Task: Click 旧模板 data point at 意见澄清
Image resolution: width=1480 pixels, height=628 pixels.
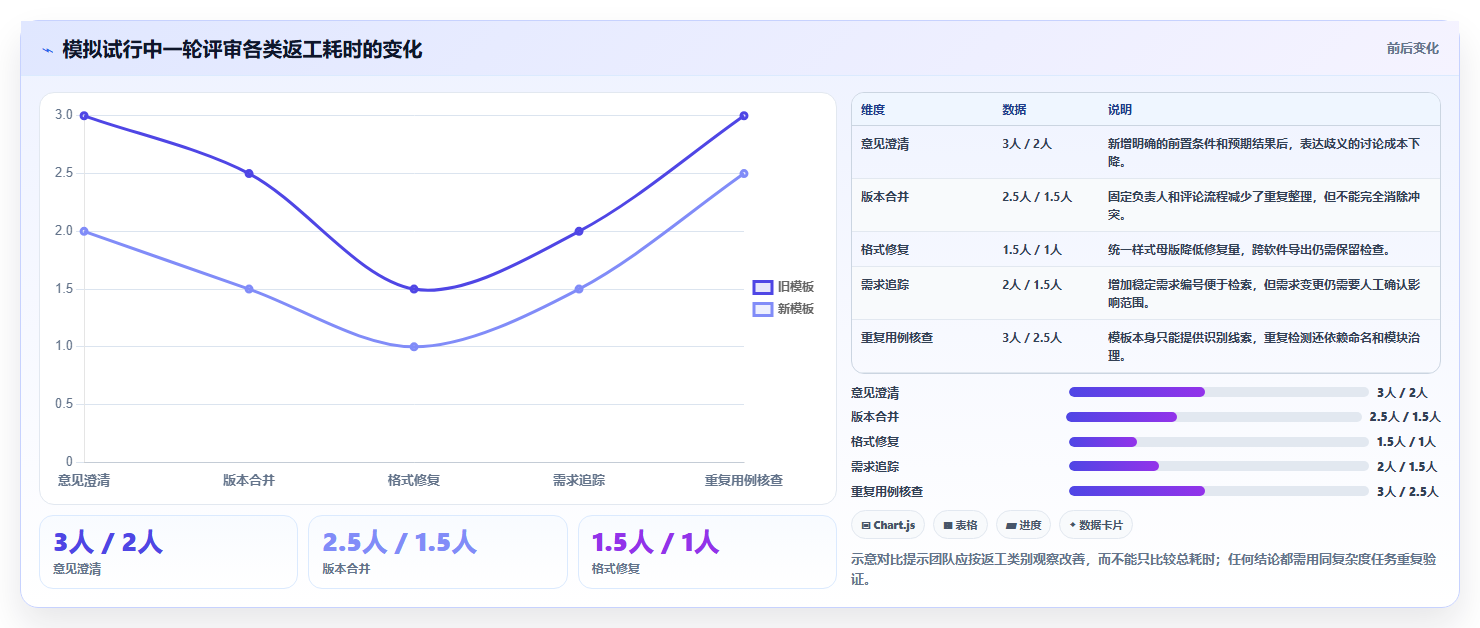Action: click(x=84, y=116)
